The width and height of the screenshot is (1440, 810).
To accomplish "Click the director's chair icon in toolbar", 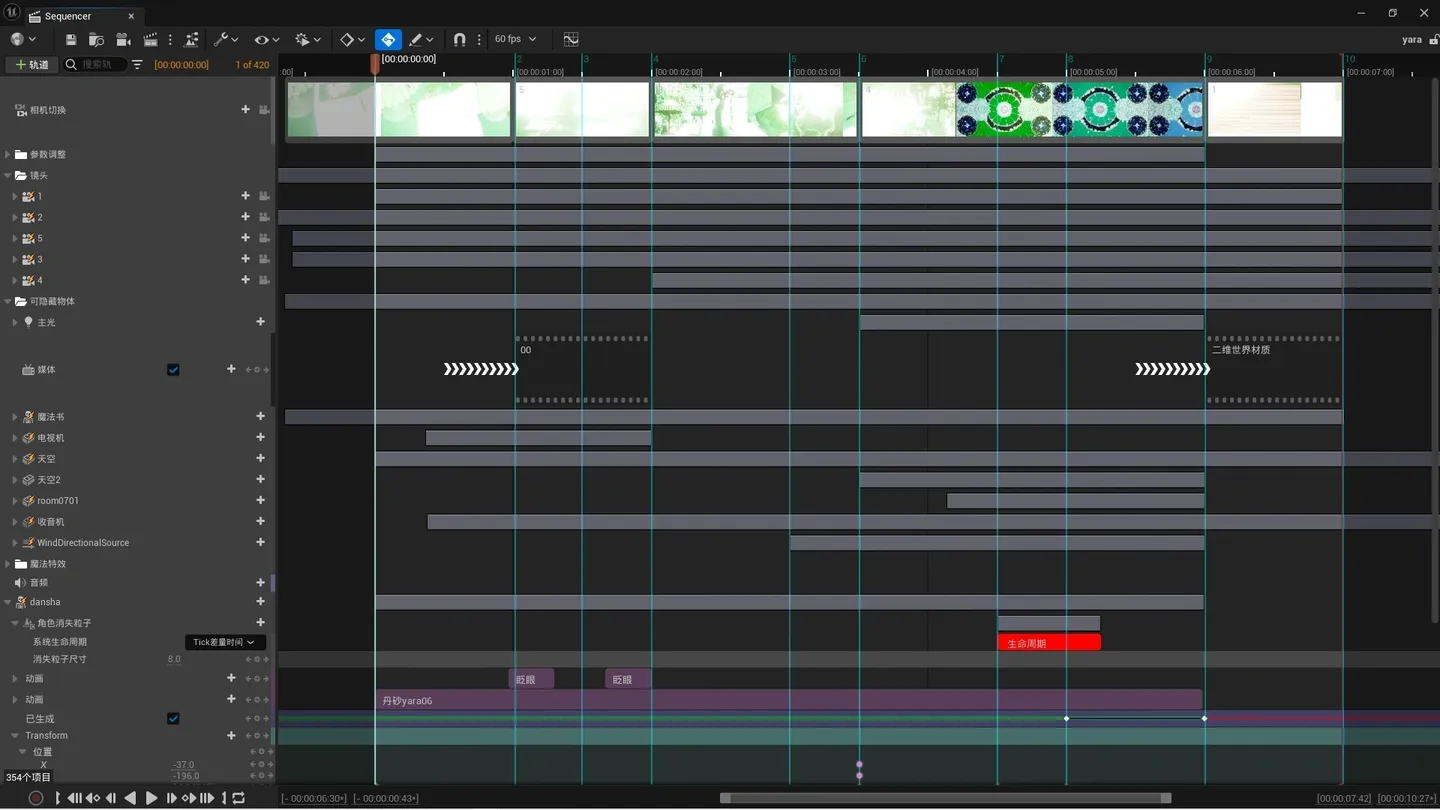I will [191, 40].
